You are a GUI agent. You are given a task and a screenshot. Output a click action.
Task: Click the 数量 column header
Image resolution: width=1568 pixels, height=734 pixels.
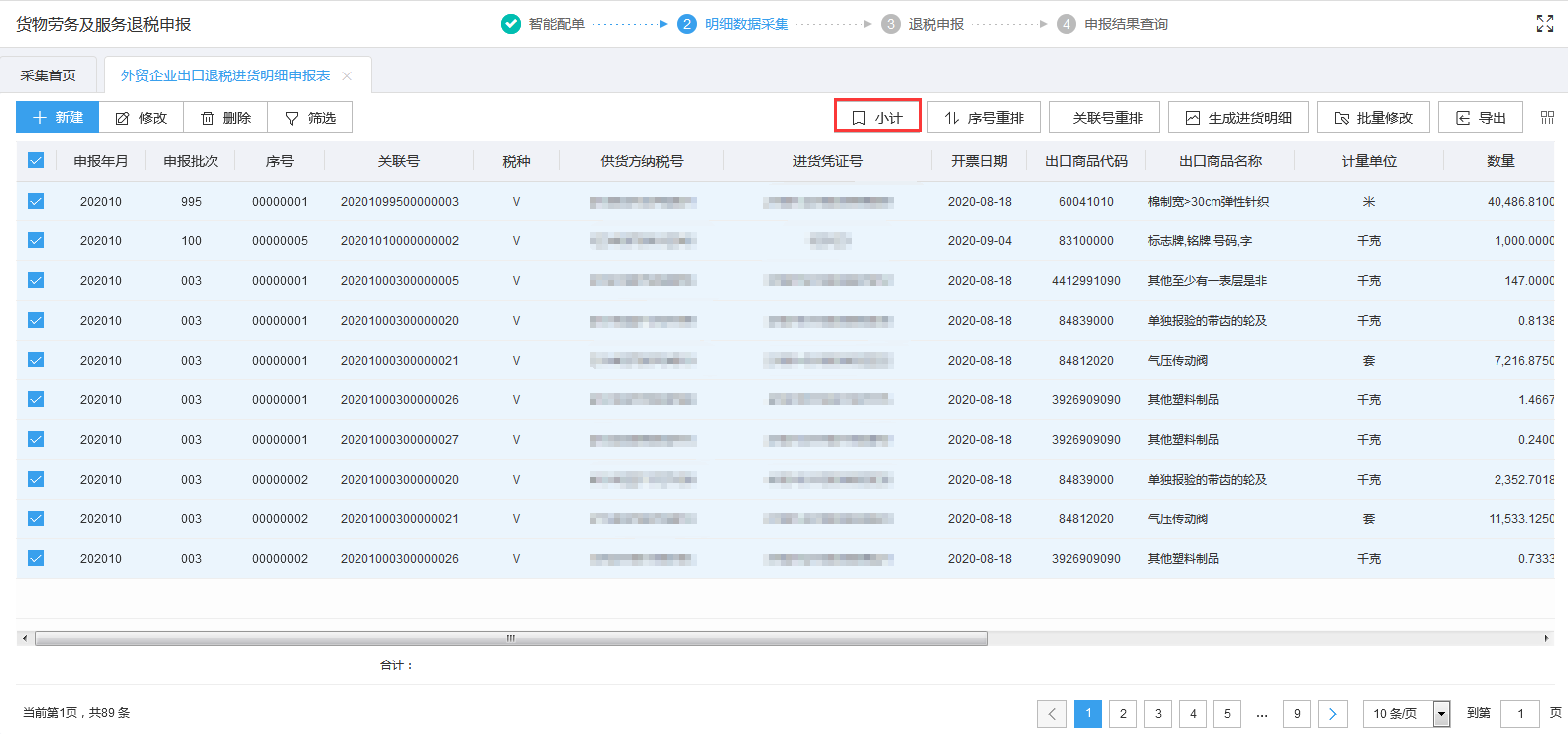(x=1500, y=161)
